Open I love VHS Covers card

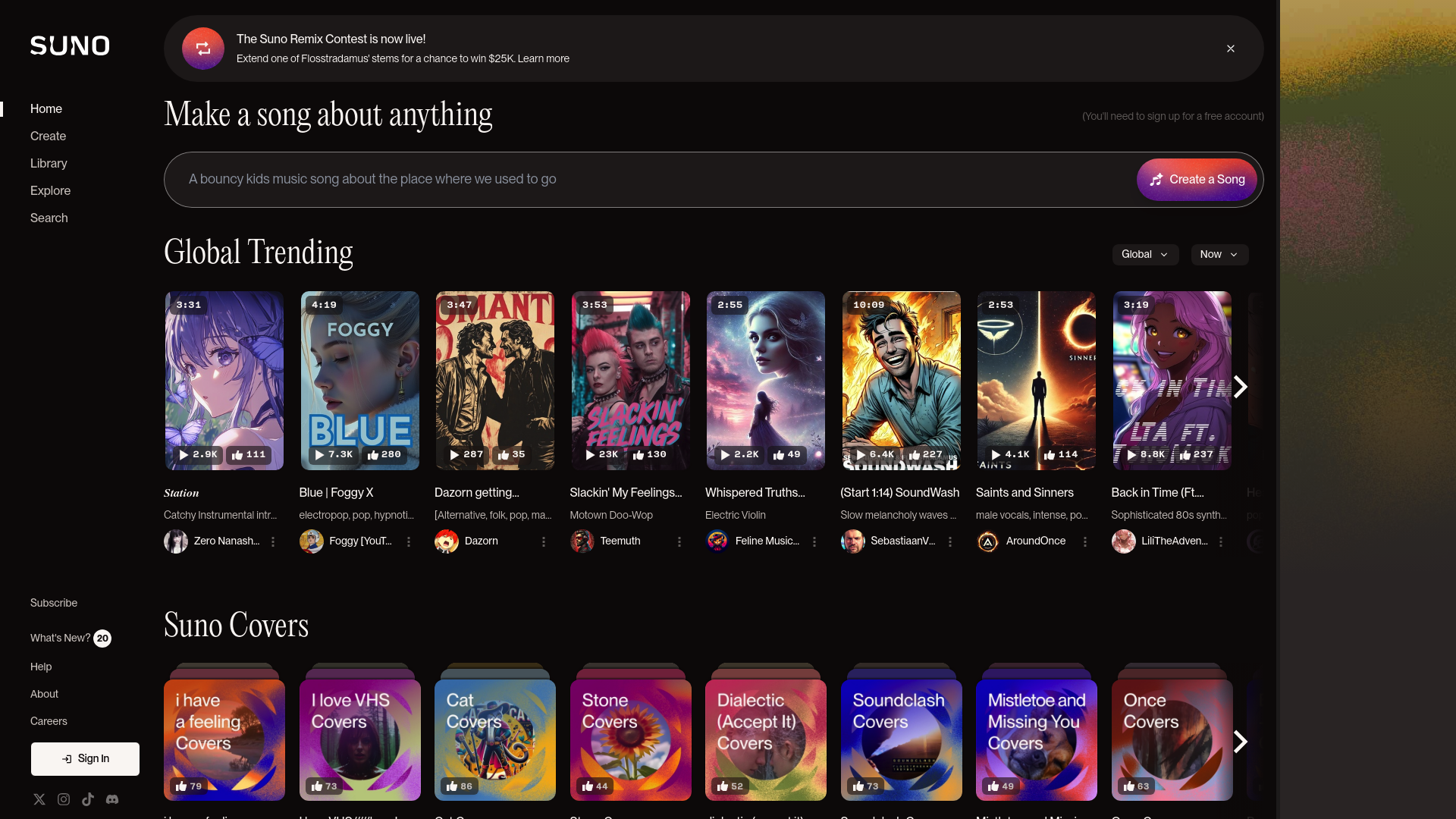360,739
